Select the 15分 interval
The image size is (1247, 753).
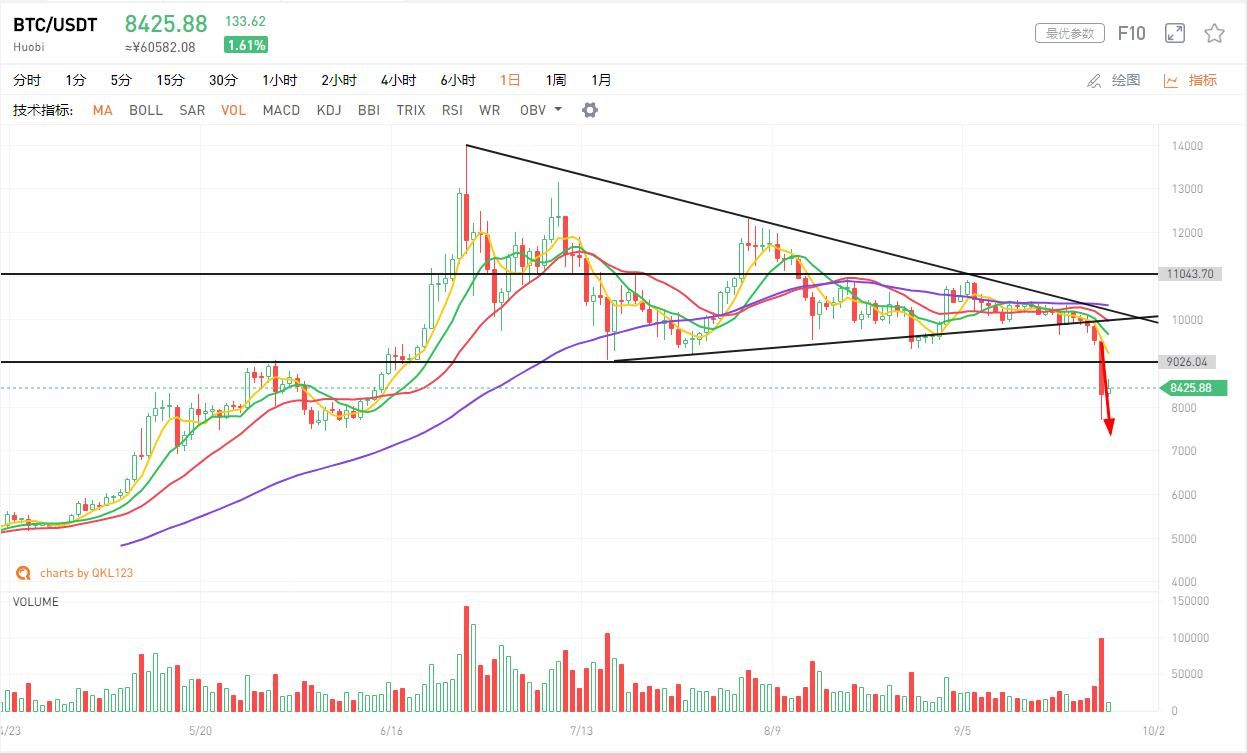point(170,80)
